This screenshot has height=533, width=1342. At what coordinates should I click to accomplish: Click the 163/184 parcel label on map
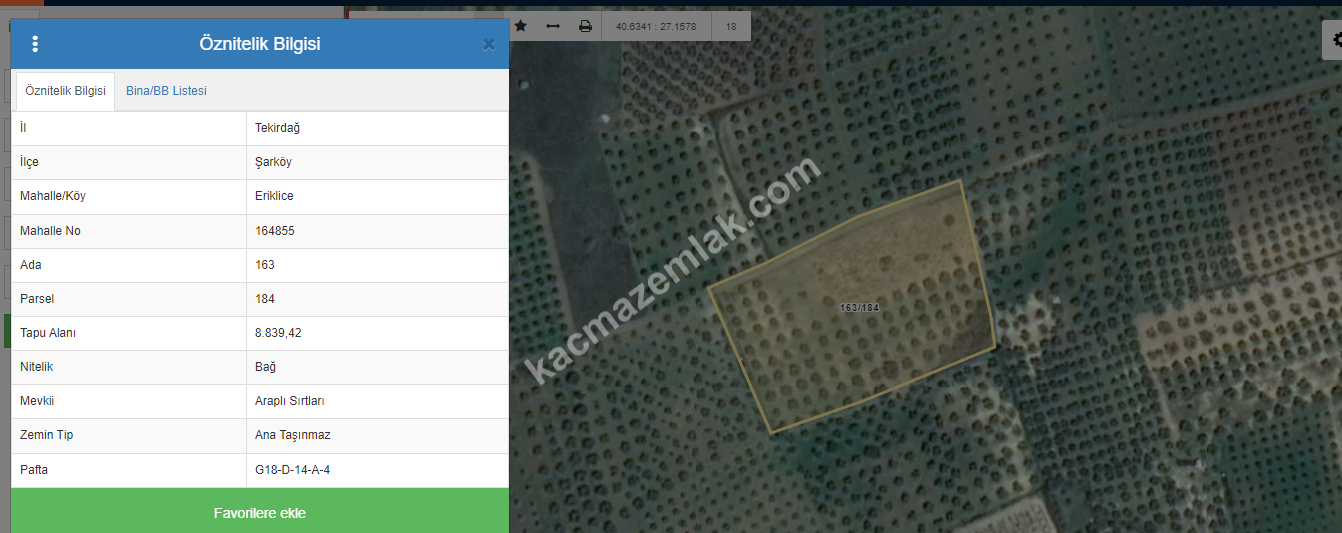pos(859,308)
